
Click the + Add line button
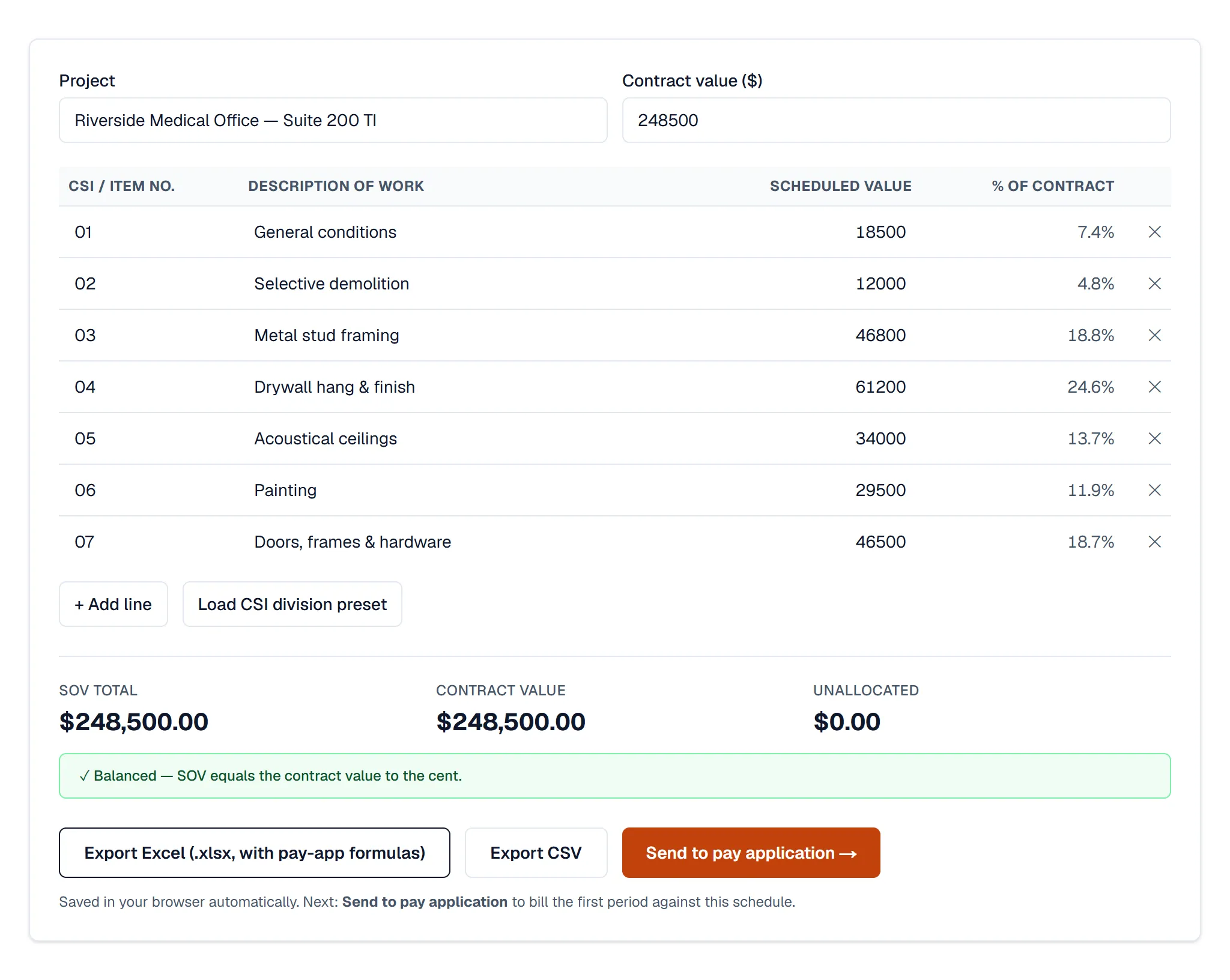[113, 604]
